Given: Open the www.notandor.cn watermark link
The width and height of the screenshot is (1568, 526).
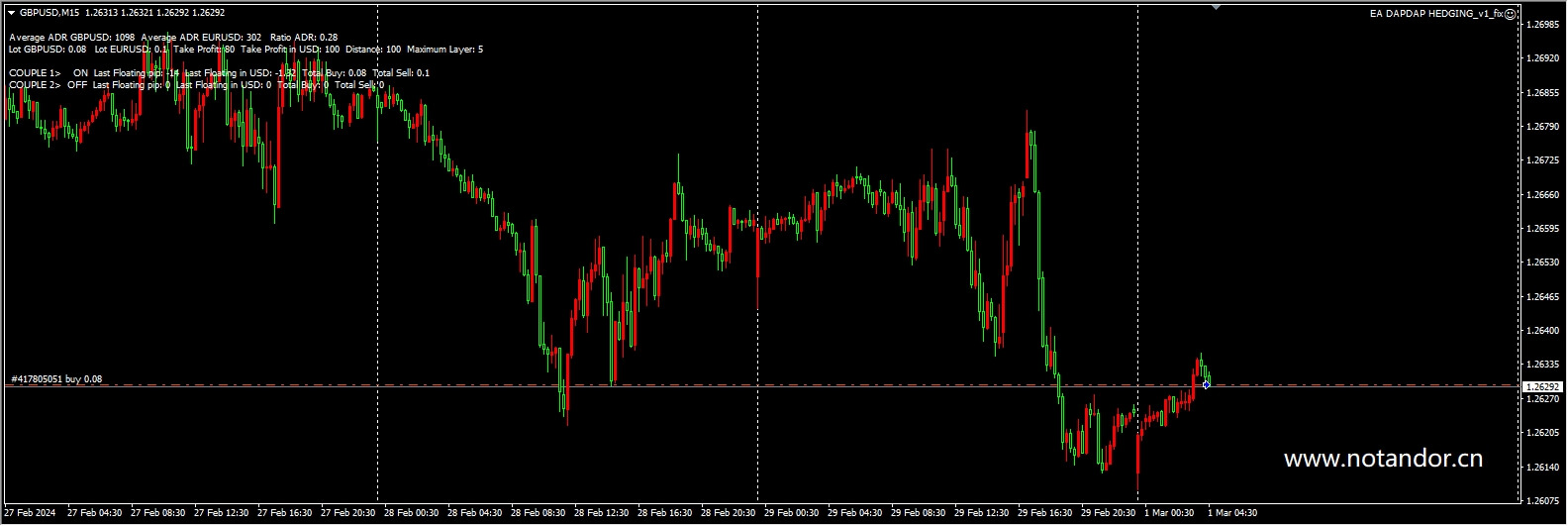Looking at the screenshot, I should [x=1382, y=459].
